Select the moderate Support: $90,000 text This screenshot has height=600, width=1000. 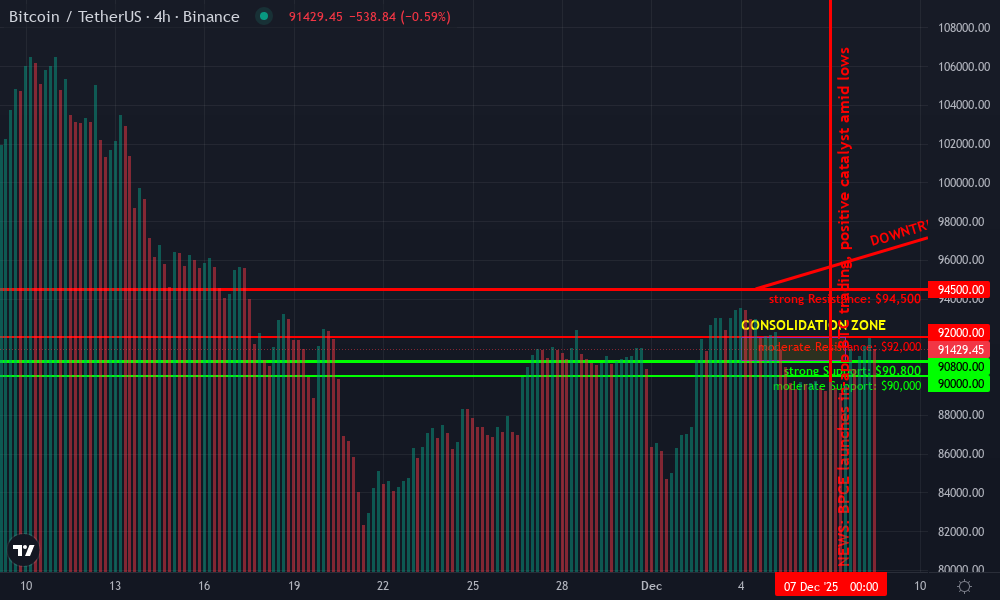click(849, 386)
